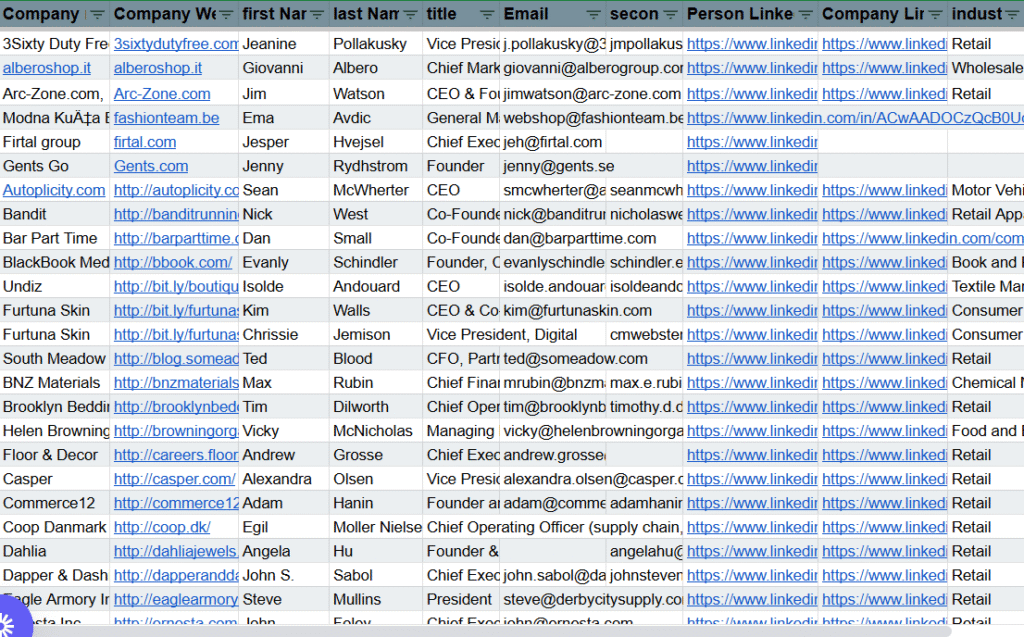Open the bit.ly/boutique link for Undiz

pyautogui.click(x=176, y=287)
